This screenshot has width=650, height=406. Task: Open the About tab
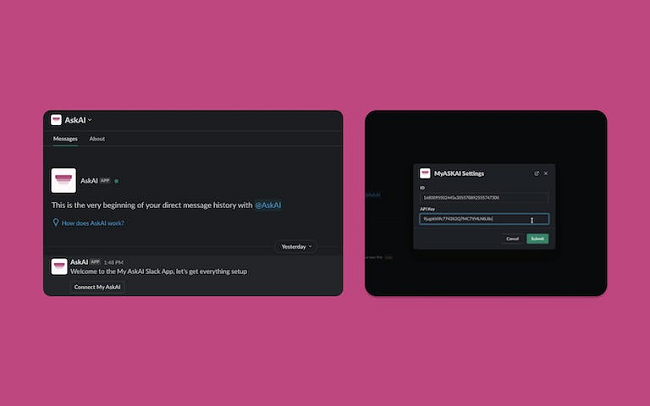click(97, 139)
